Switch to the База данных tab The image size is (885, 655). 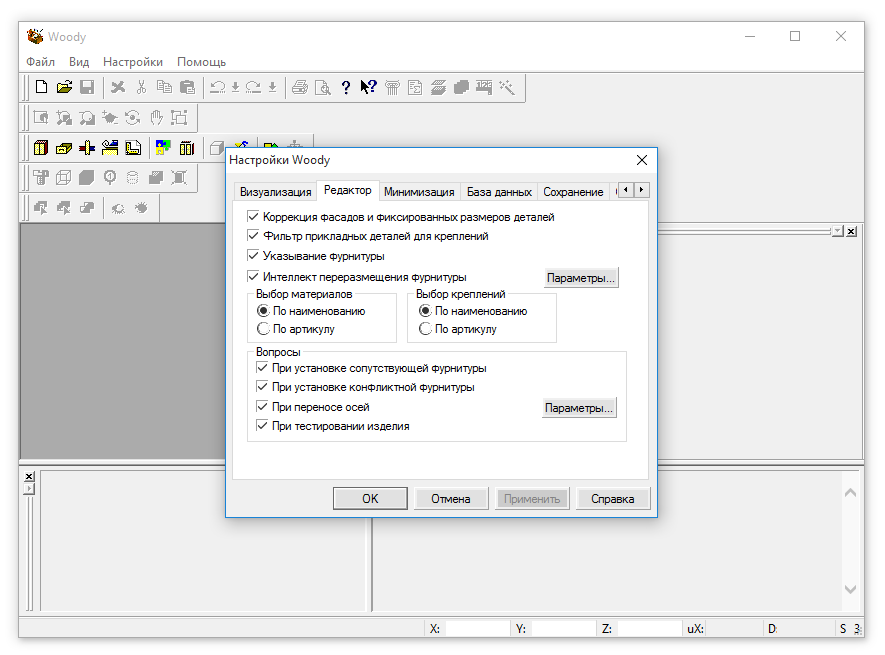click(499, 192)
